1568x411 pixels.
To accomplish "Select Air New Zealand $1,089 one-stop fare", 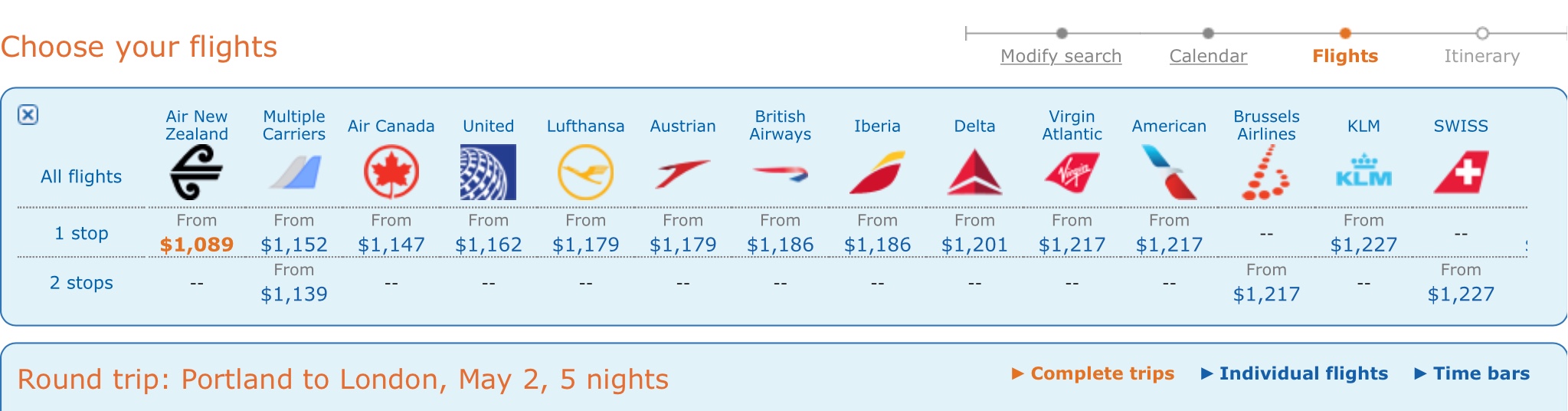I will (197, 245).
